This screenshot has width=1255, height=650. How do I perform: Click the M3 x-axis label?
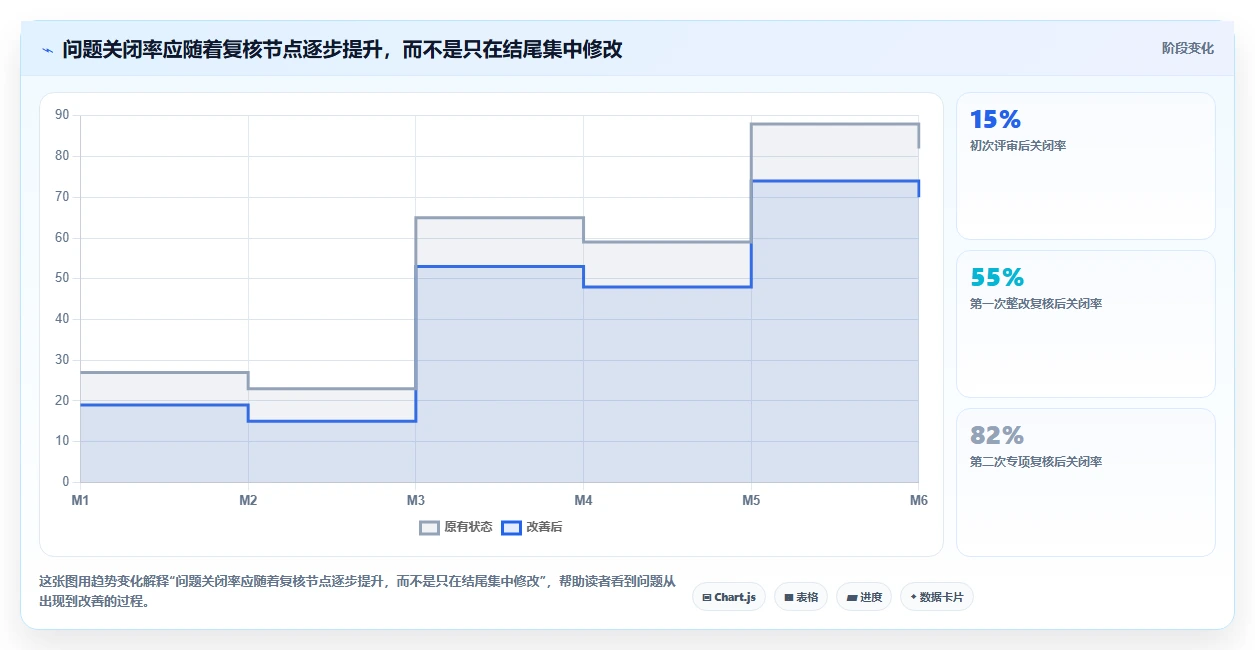pos(415,500)
